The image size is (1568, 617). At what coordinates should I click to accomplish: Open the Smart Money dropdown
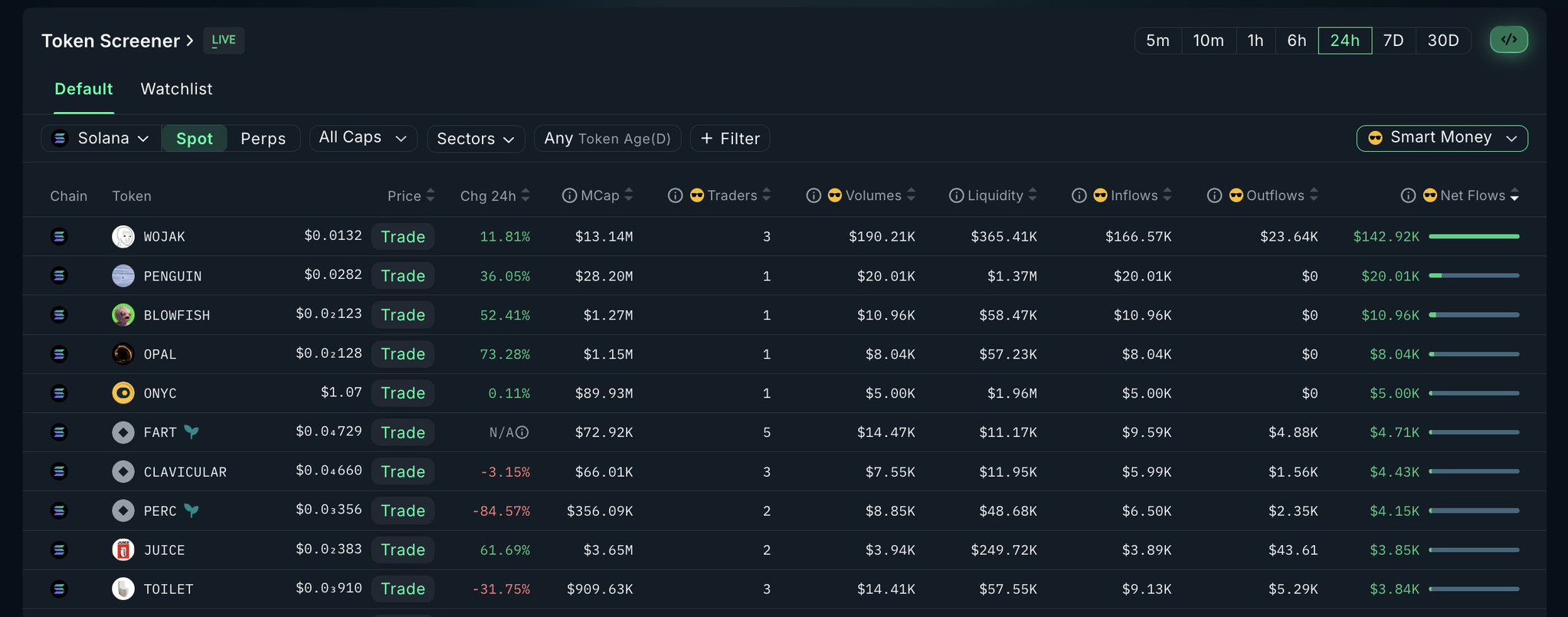click(1442, 138)
